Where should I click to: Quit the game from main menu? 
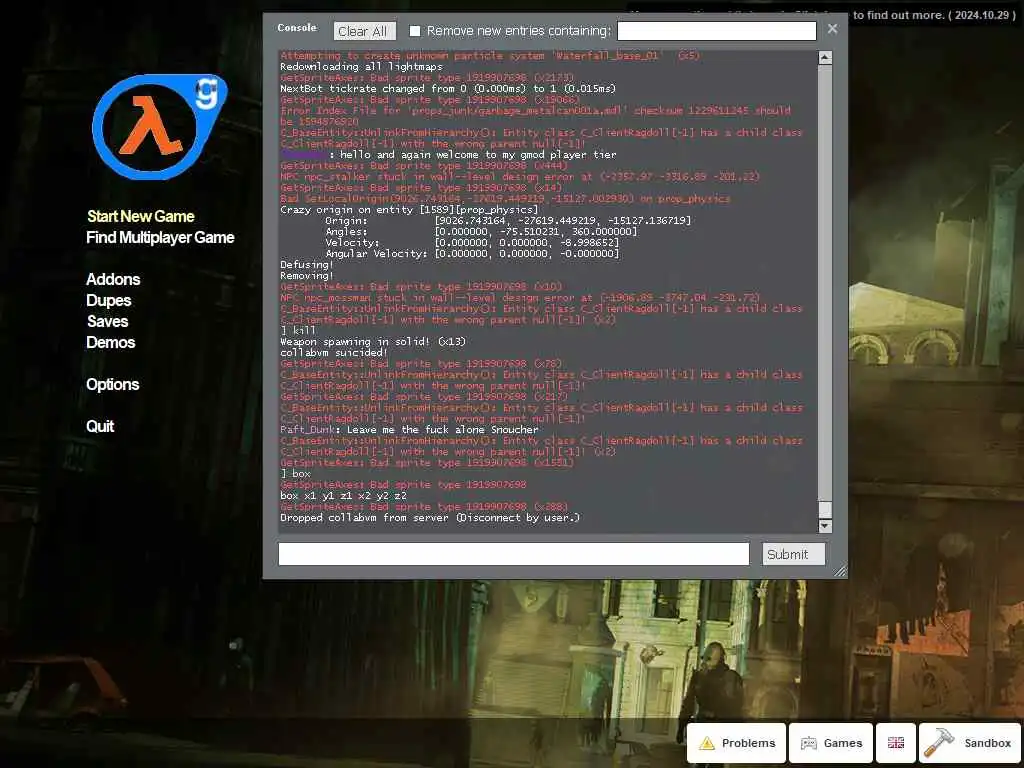pos(100,426)
